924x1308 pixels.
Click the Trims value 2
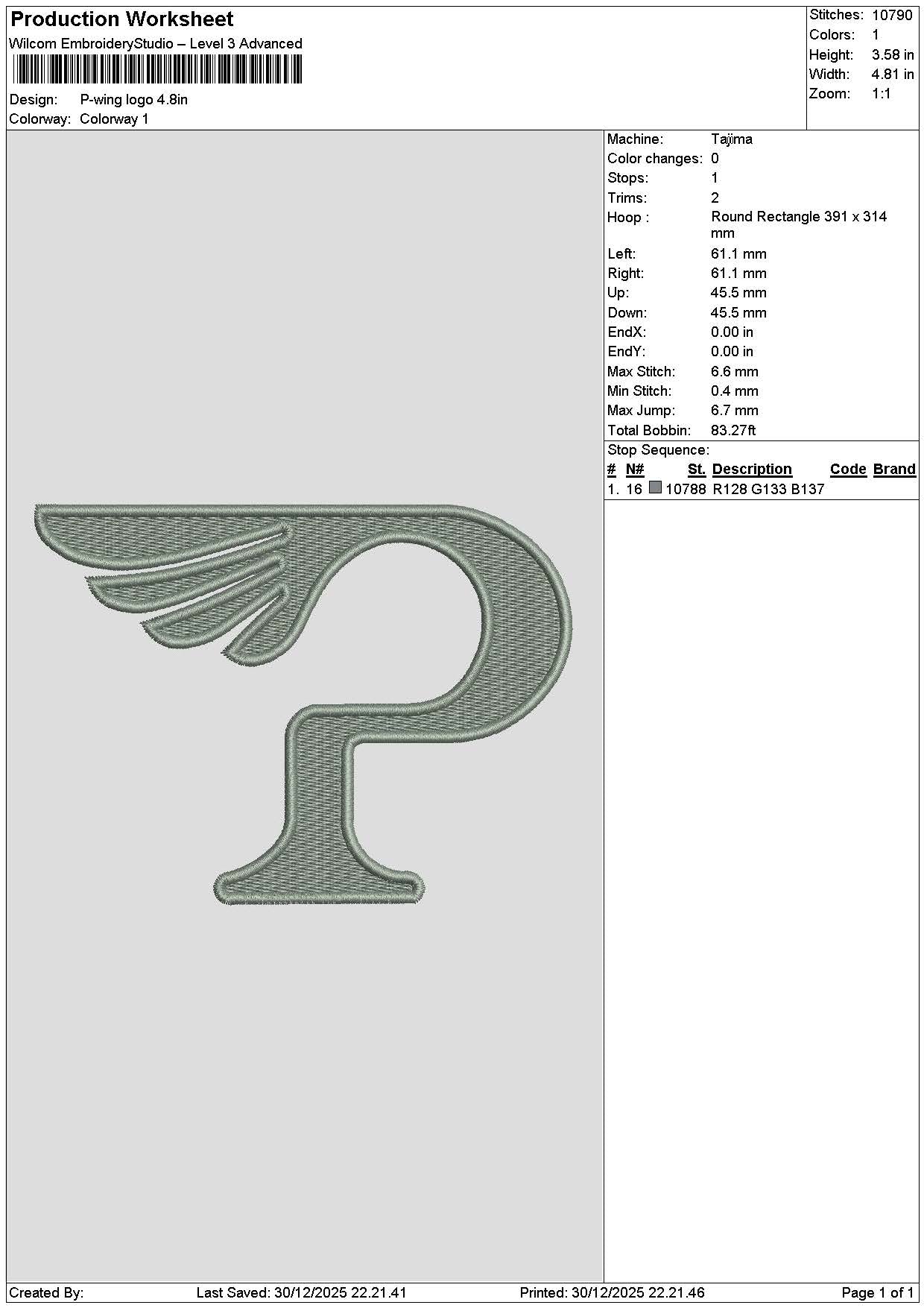[715, 198]
